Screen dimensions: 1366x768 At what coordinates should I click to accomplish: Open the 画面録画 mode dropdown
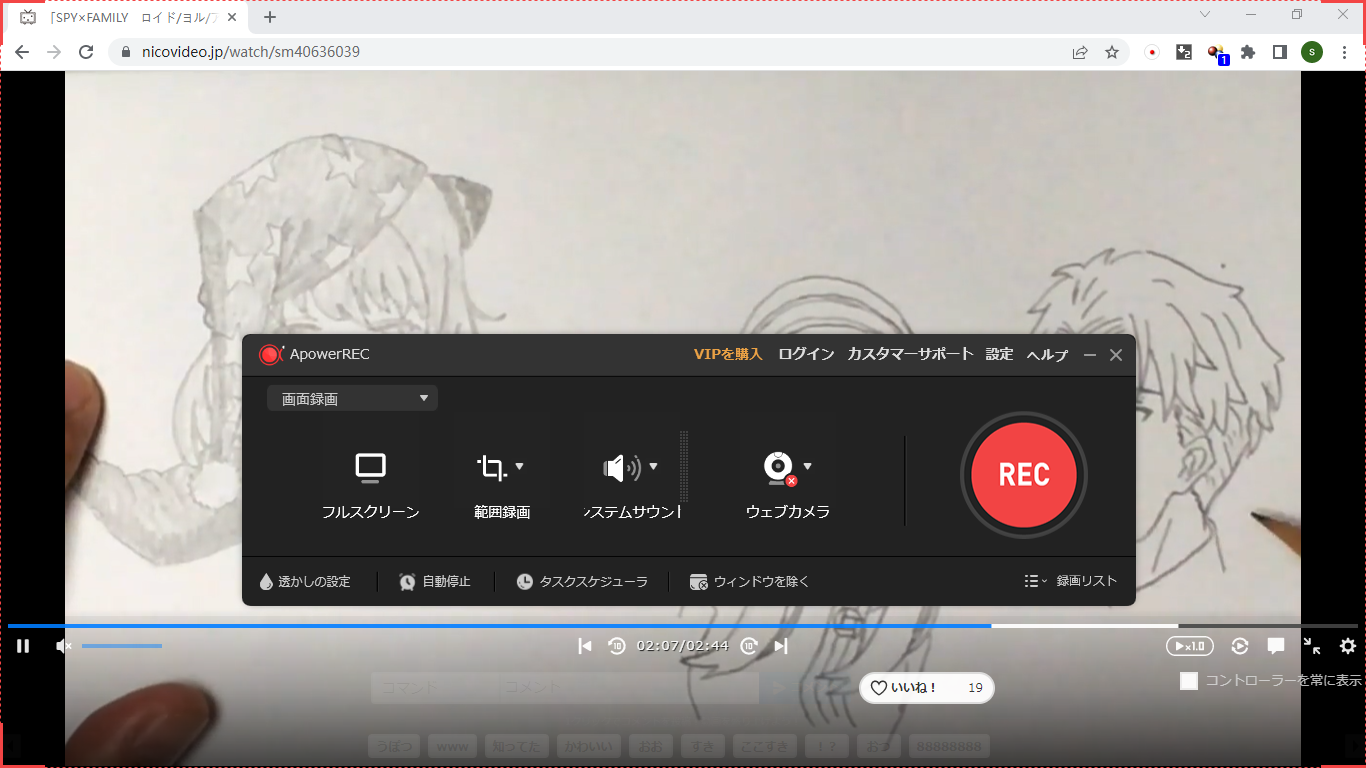(352, 399)
